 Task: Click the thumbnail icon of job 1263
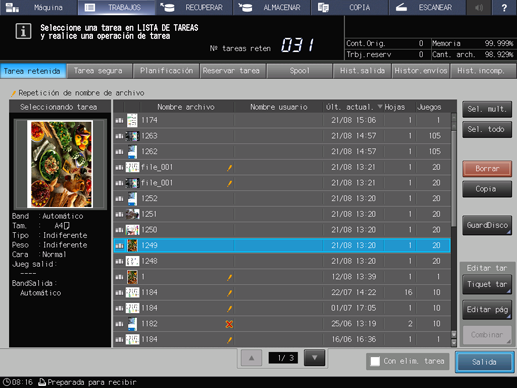(132, 136)
